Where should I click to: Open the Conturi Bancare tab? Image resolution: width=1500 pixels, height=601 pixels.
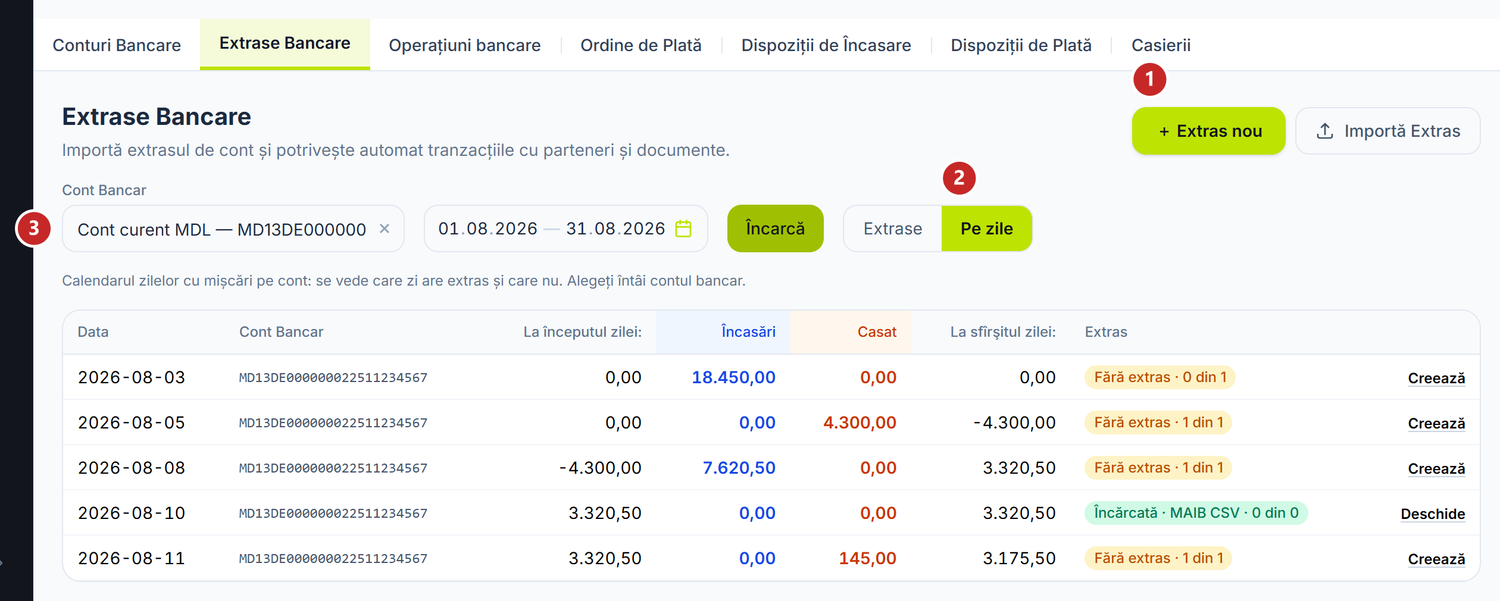tap(117, 45)
